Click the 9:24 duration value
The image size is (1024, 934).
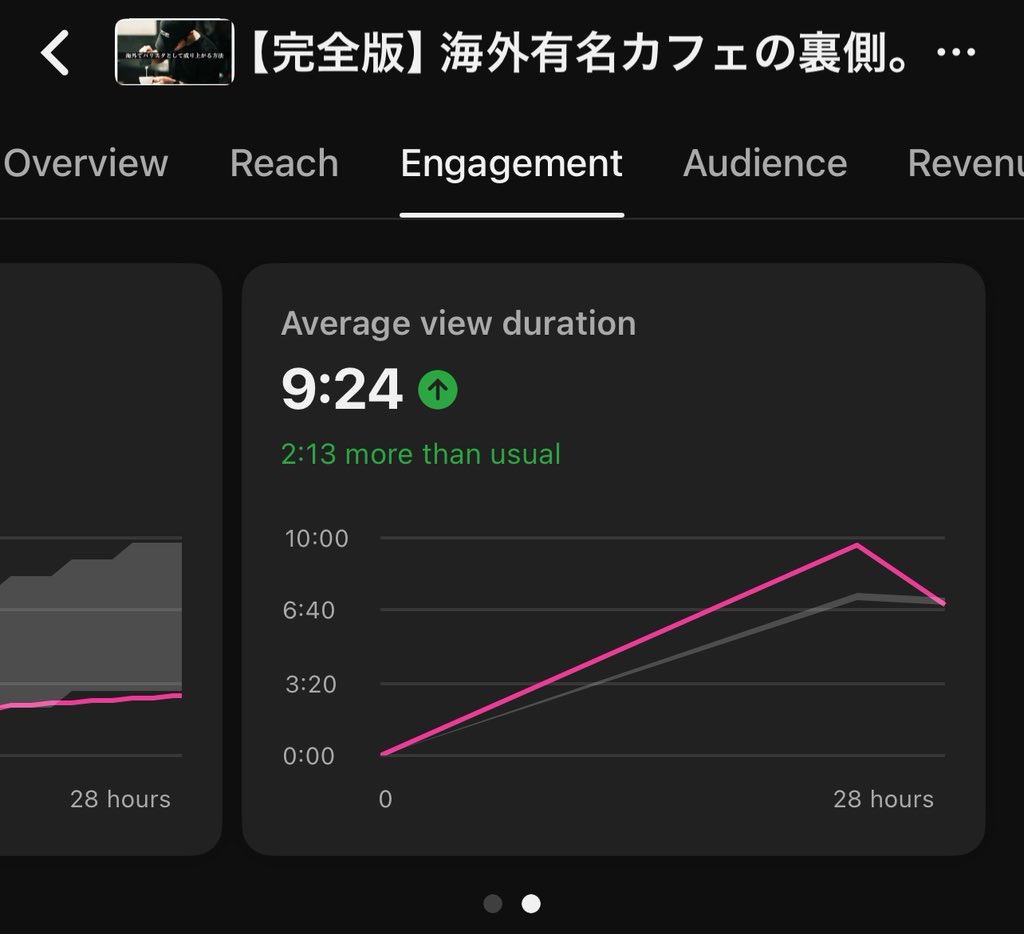[x=342, y=389]
